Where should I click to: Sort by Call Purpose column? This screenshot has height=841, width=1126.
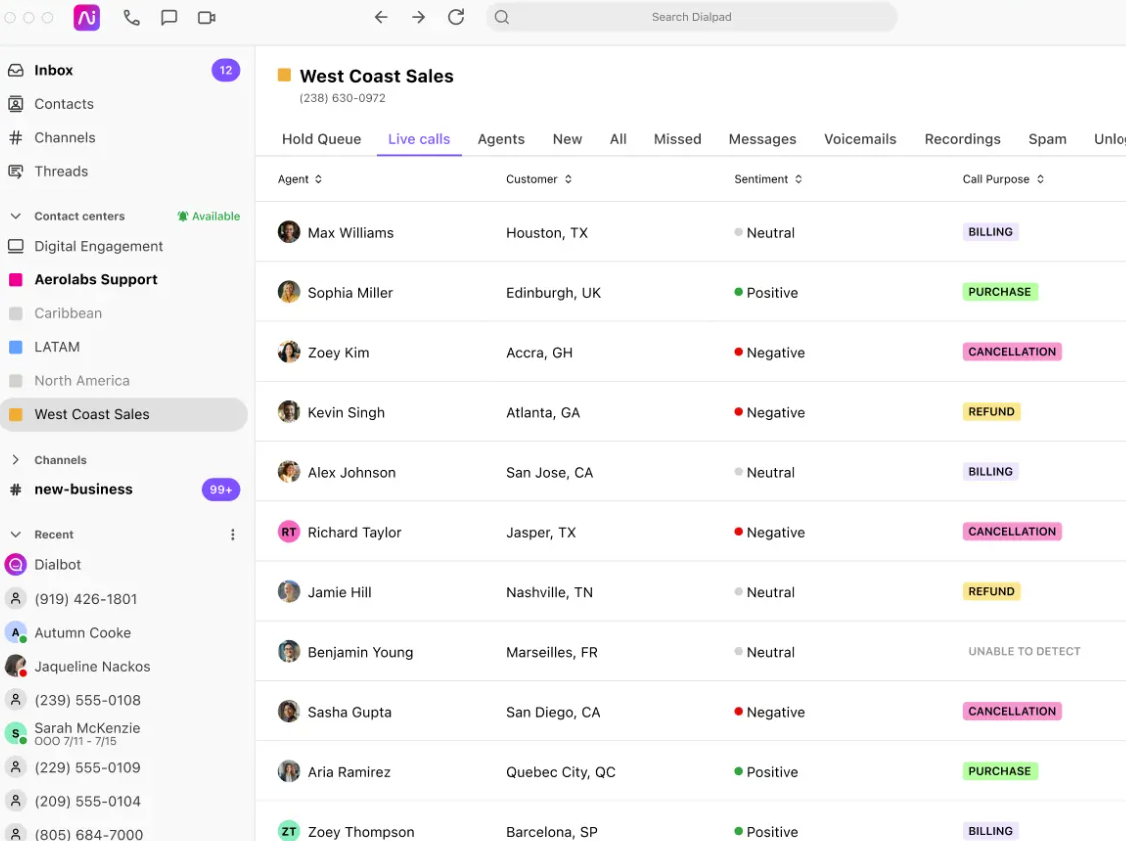tap(1003, 179)
